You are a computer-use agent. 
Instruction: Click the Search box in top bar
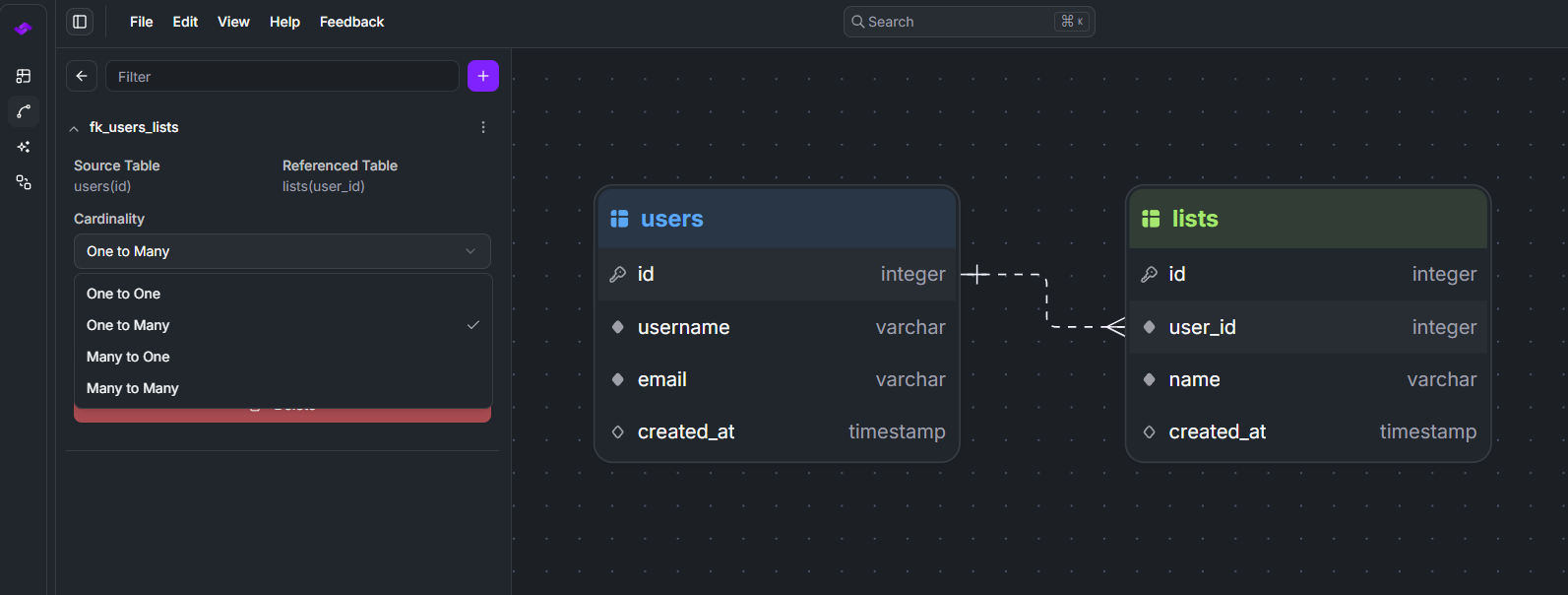970,22
